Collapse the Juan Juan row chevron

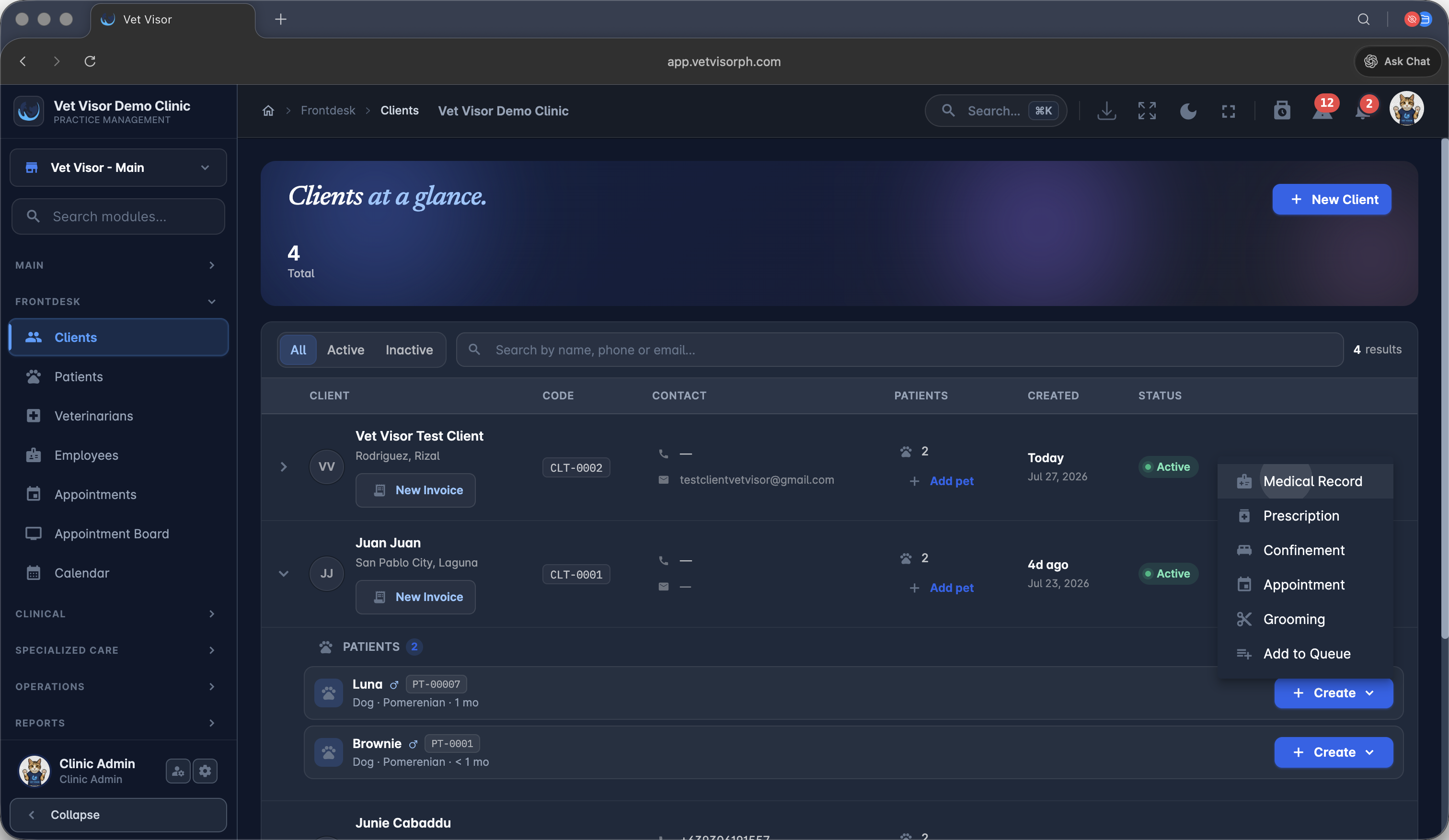(284, 573)
